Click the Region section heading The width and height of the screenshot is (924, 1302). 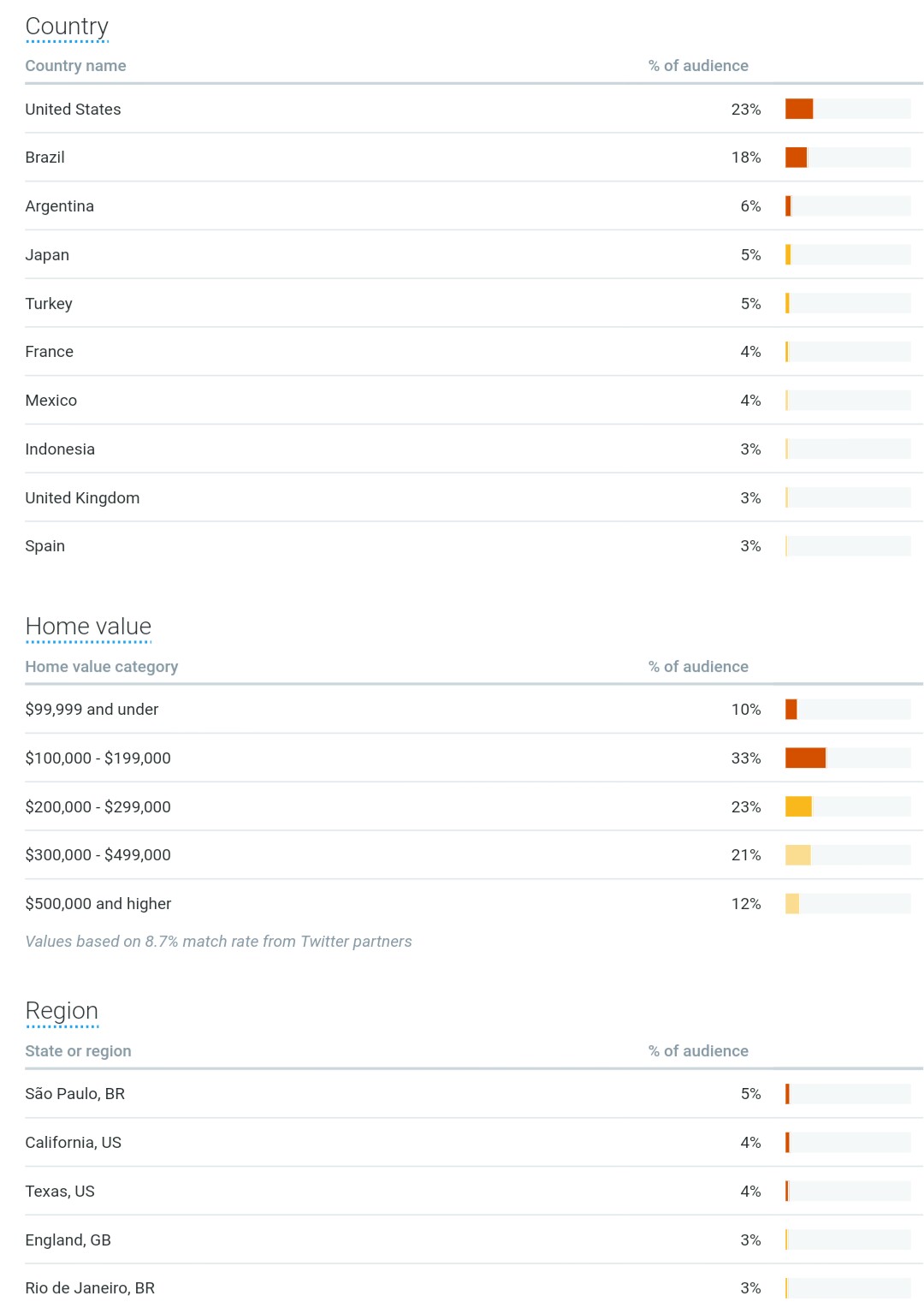(62, 1011)
